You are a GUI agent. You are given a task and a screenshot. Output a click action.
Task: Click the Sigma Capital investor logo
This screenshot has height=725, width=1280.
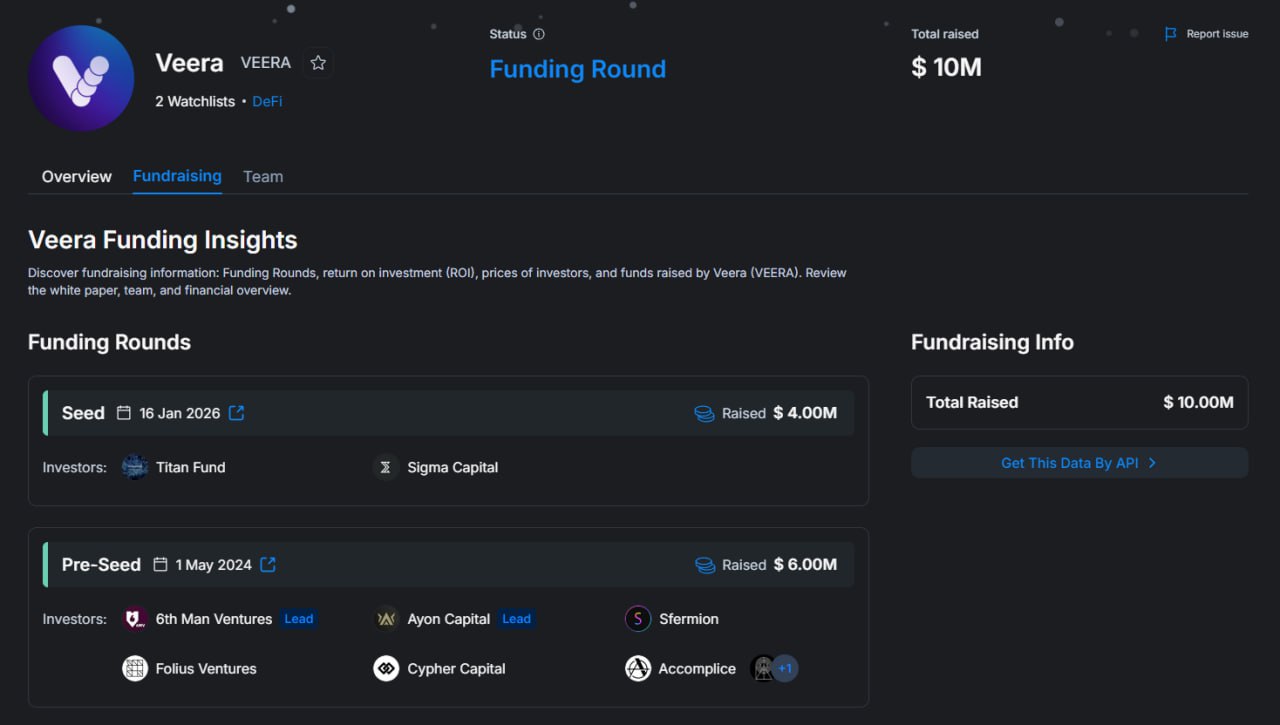coord(386,467)
